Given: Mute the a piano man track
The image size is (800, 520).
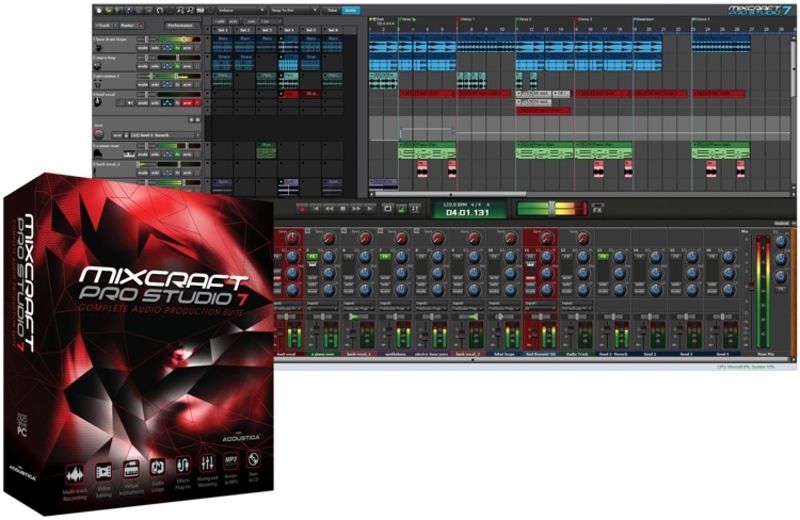Looking at the screenshot, I should [143, 154].
